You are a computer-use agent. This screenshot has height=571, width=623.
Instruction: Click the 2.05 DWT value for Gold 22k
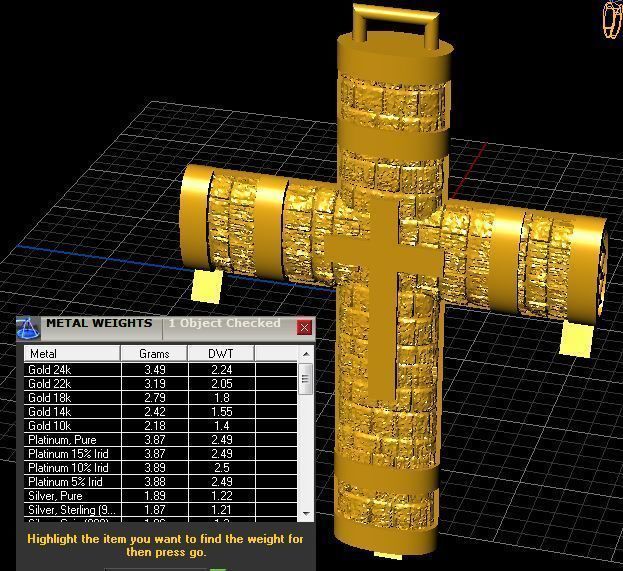click(x=221, y=384)
